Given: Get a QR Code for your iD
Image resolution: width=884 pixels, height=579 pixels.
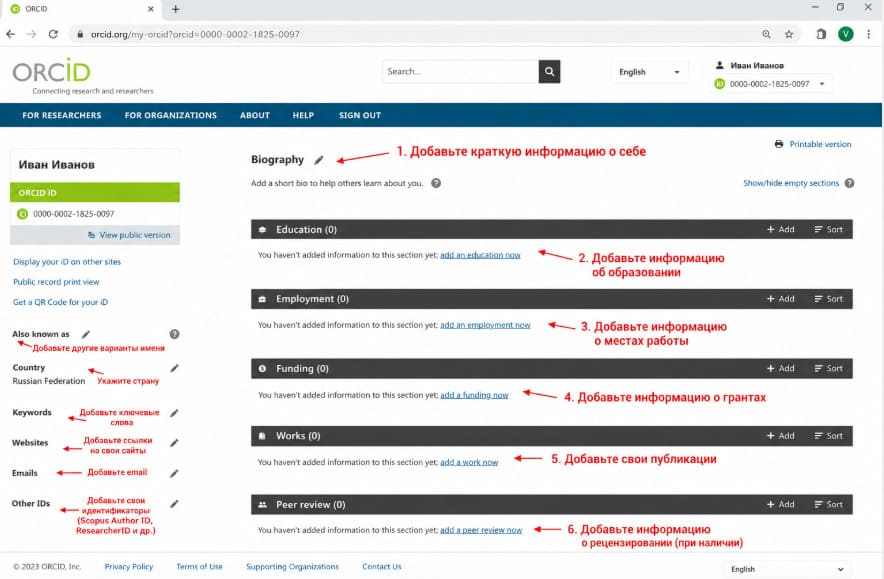Looking at the screenshot, I should [x=60, y=302].
